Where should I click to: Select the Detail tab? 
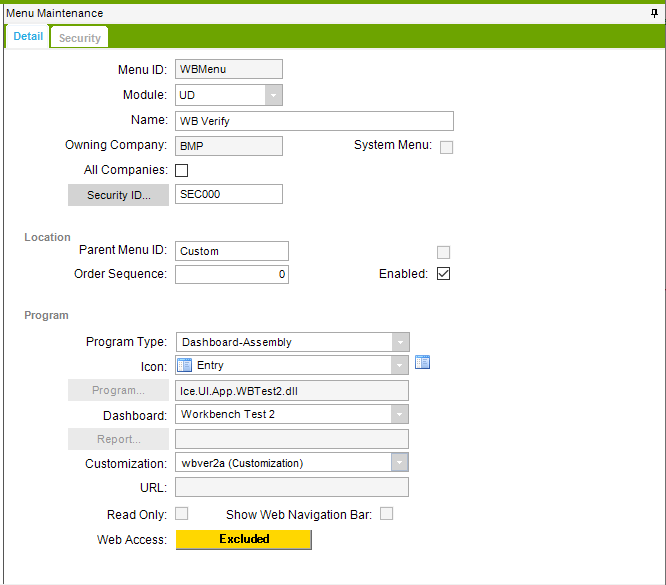click(28, 36)
